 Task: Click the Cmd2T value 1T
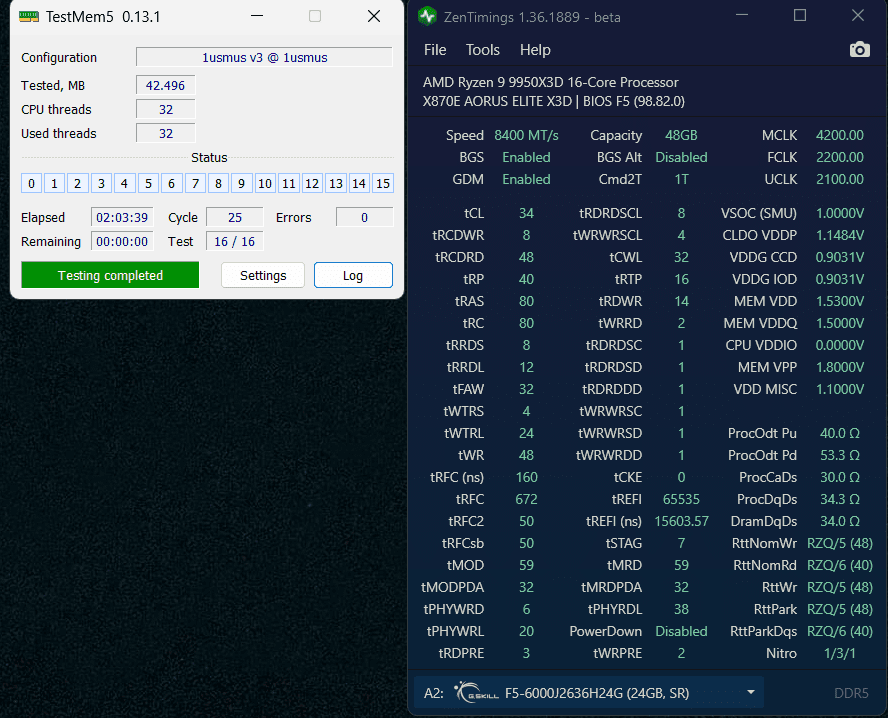point(681,180)
